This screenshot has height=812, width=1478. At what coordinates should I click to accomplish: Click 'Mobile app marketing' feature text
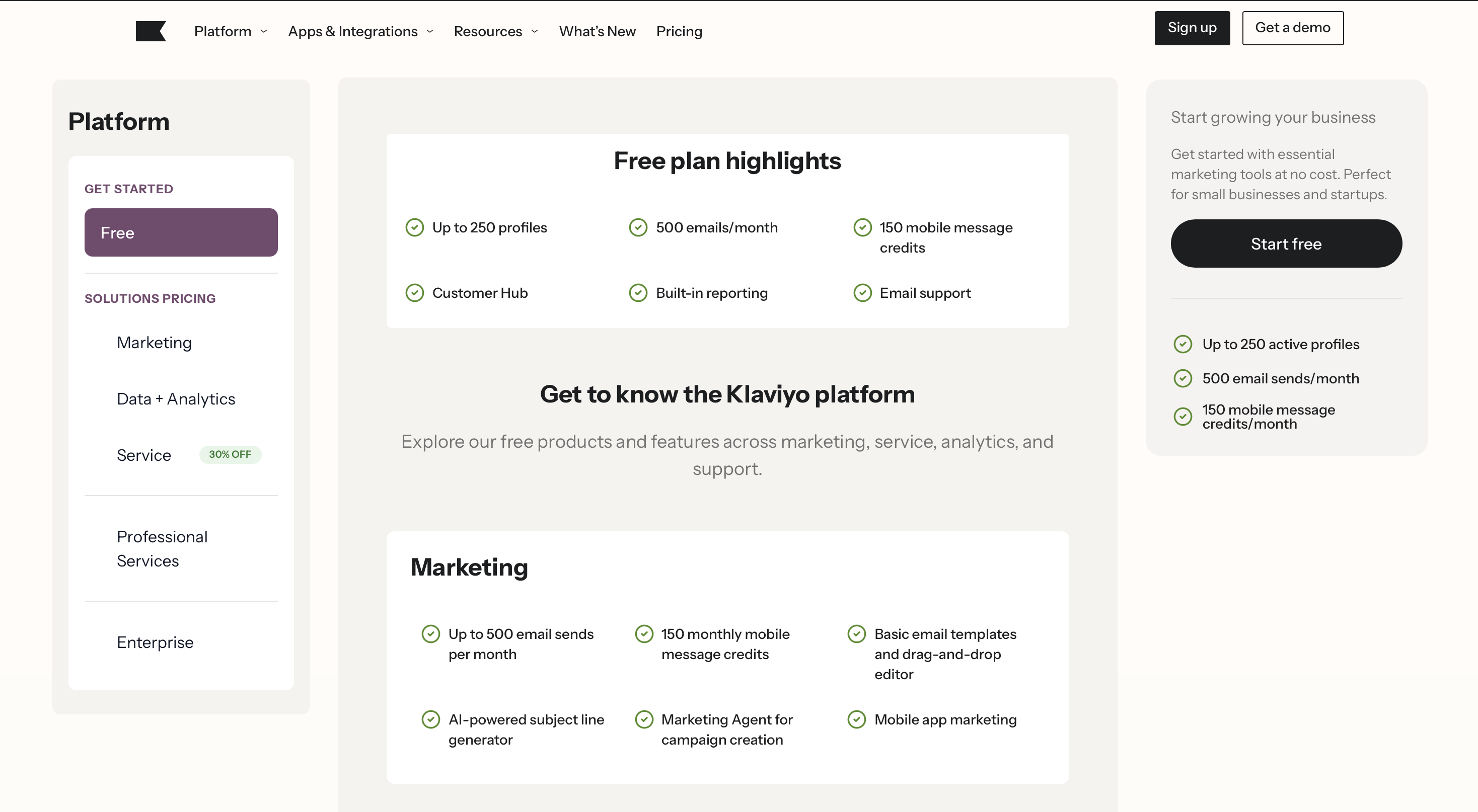click(x=945, y=719)
